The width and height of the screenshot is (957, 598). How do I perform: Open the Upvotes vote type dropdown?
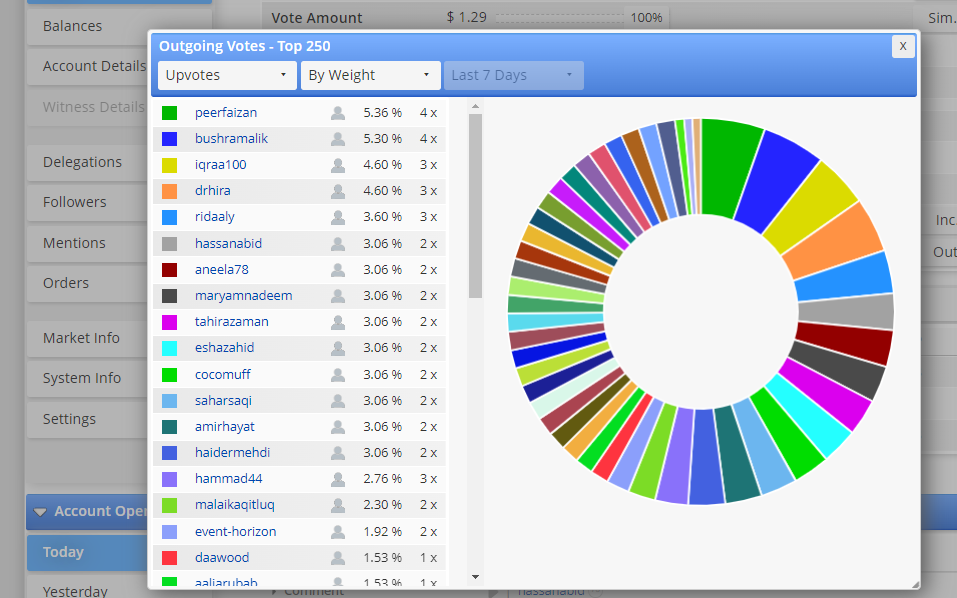pos(227,75)
